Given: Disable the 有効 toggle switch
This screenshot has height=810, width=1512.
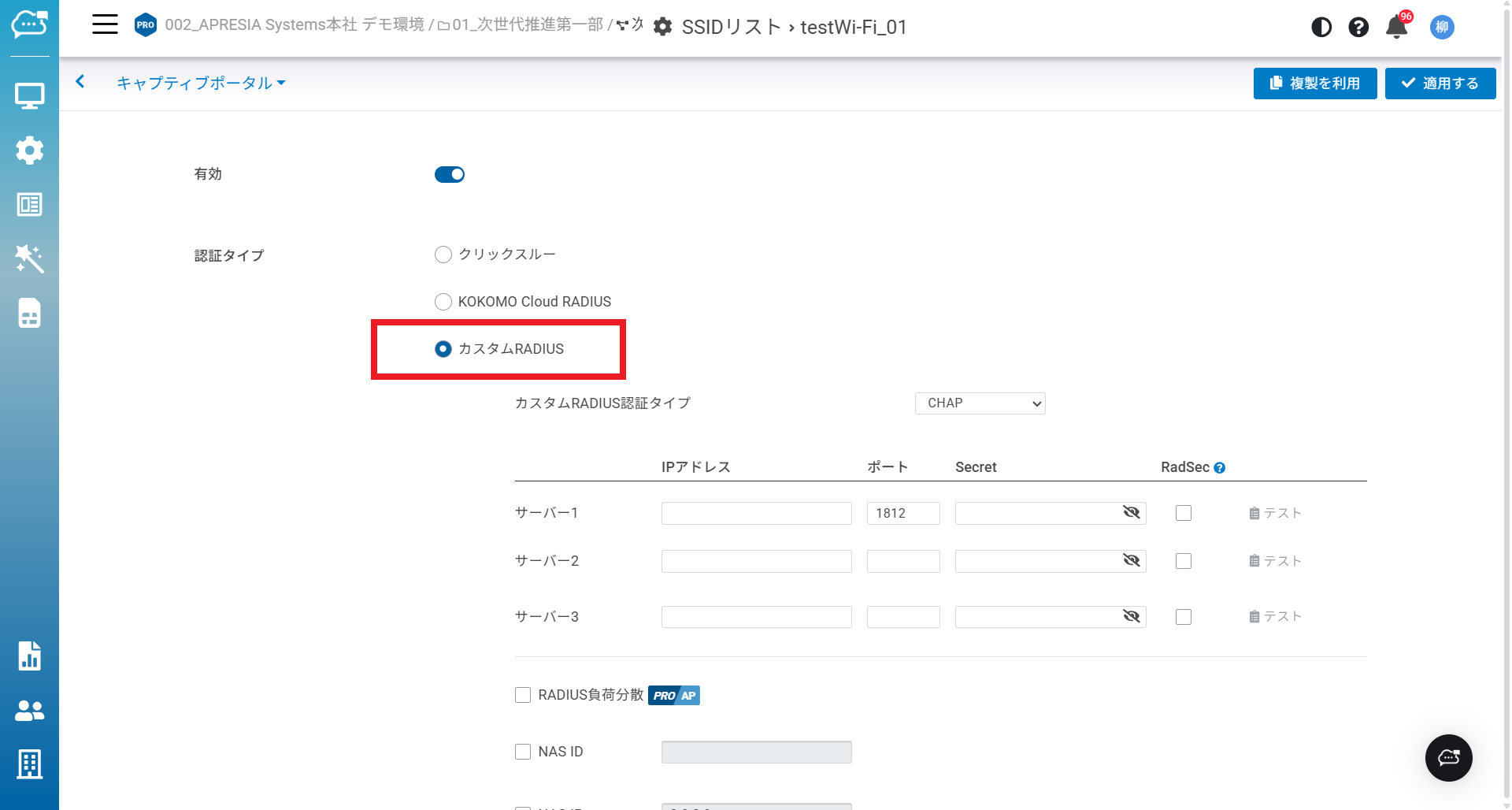Looking at the screenshot, I should pos(450,175).
